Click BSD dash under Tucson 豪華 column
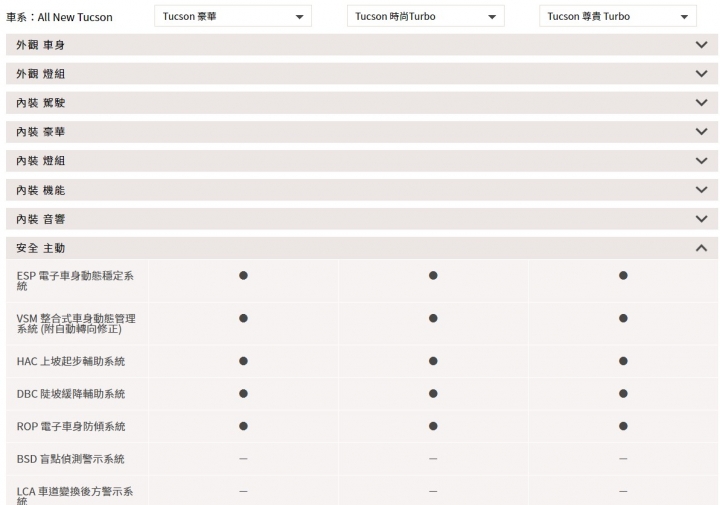Viewport: 720px width, 505px height. coord(243,459)
